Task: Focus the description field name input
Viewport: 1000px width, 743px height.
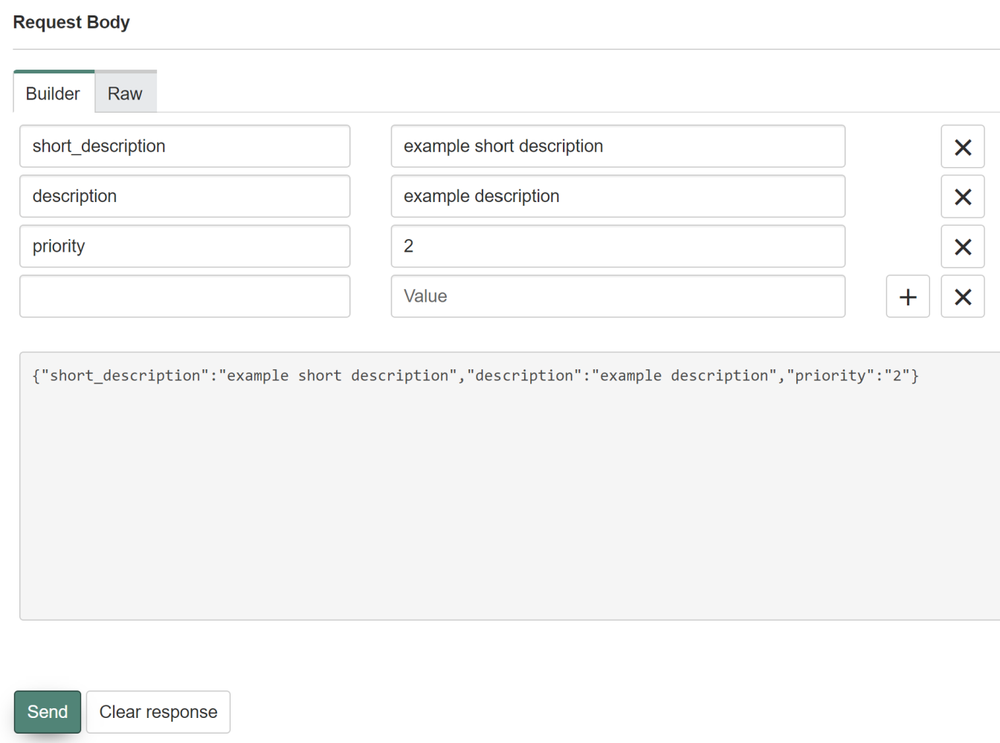Action: click(x=185, y=196)
